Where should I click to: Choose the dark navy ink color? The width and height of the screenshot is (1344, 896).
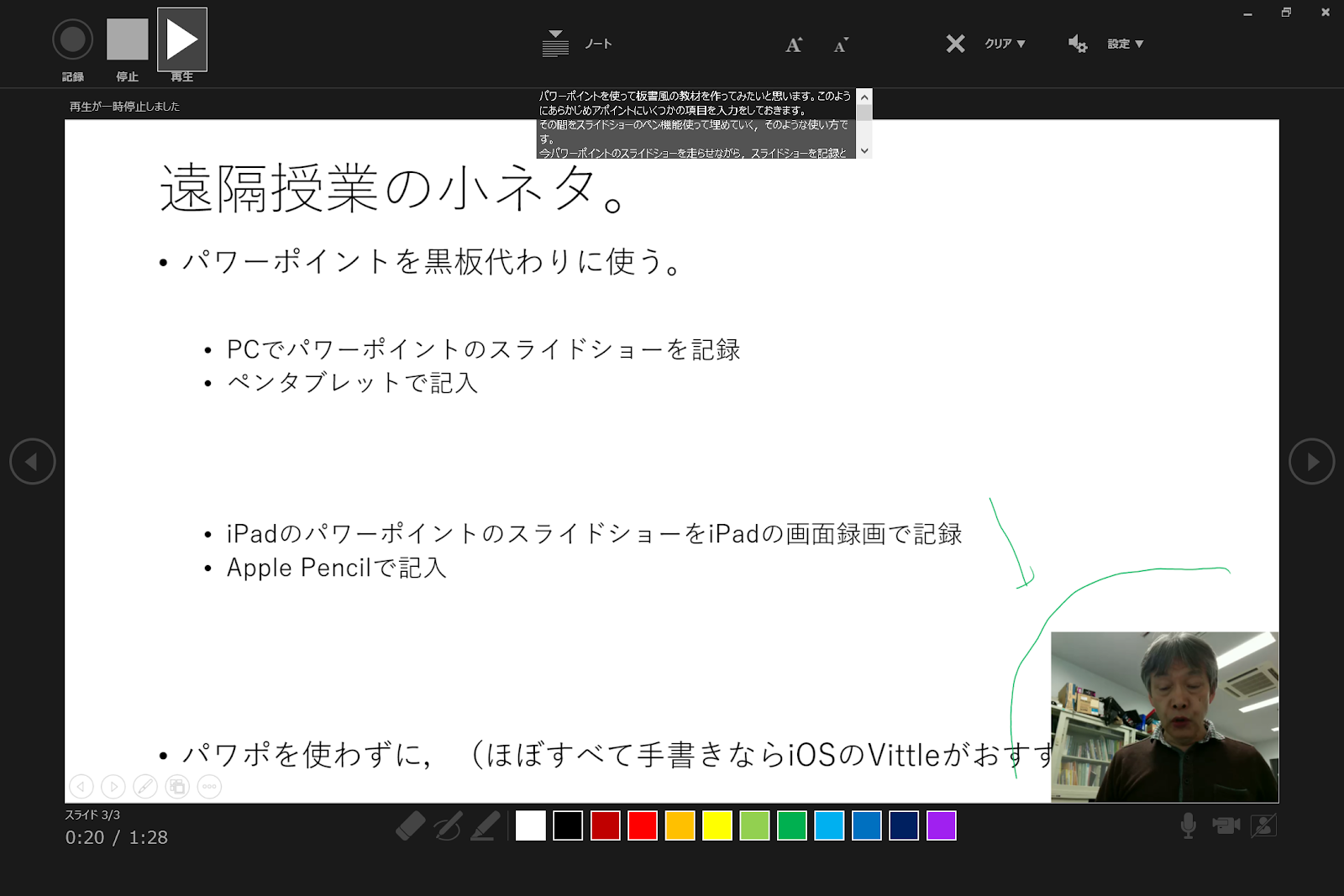pyautogui.click(x=904, y=825)
